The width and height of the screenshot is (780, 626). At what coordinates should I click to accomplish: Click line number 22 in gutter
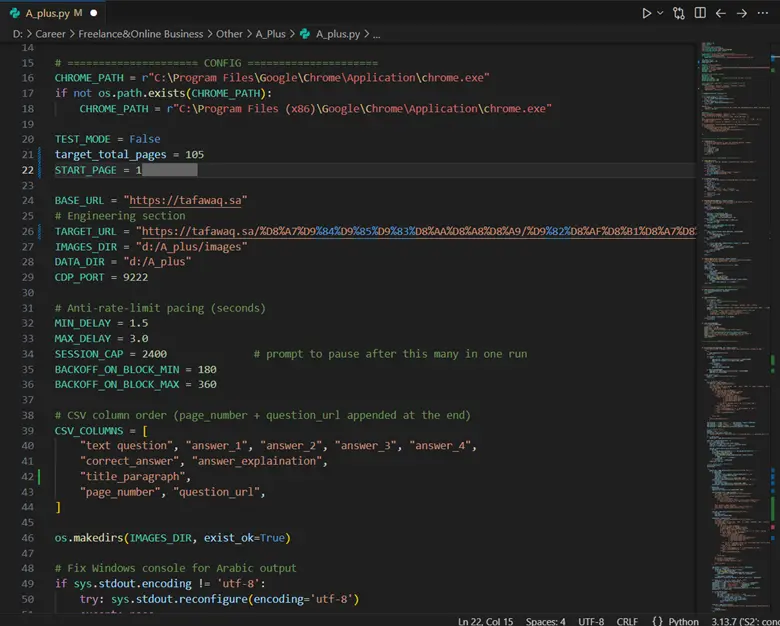tap(28, 170)
